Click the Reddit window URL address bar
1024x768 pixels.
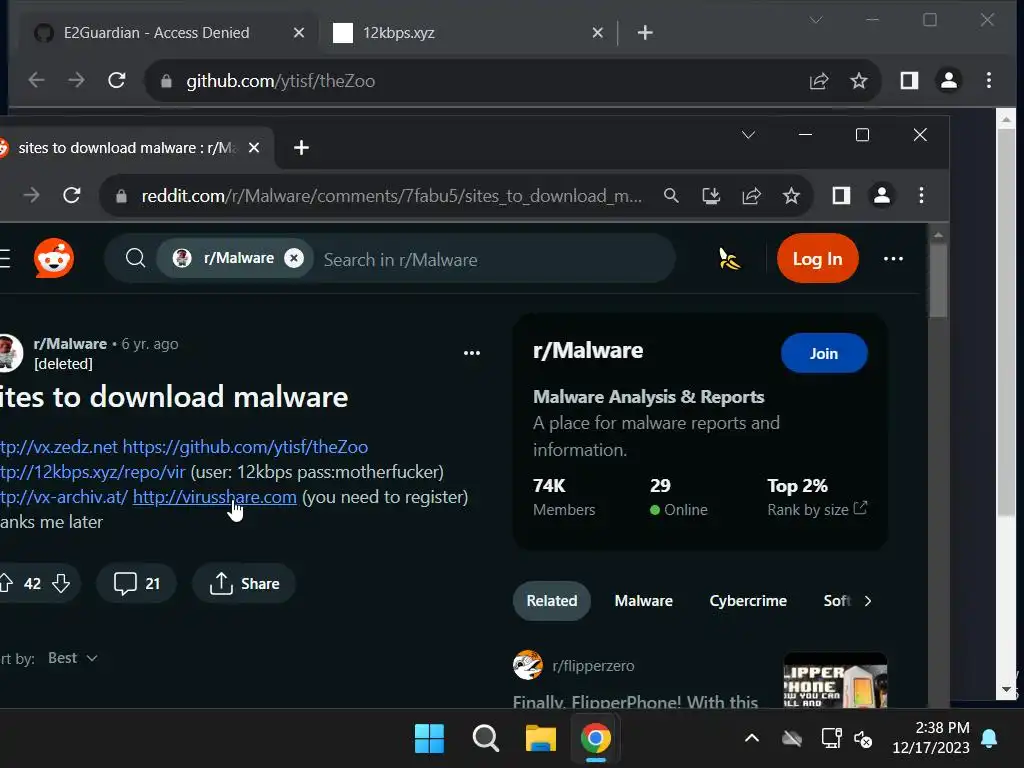pos(392,196)
